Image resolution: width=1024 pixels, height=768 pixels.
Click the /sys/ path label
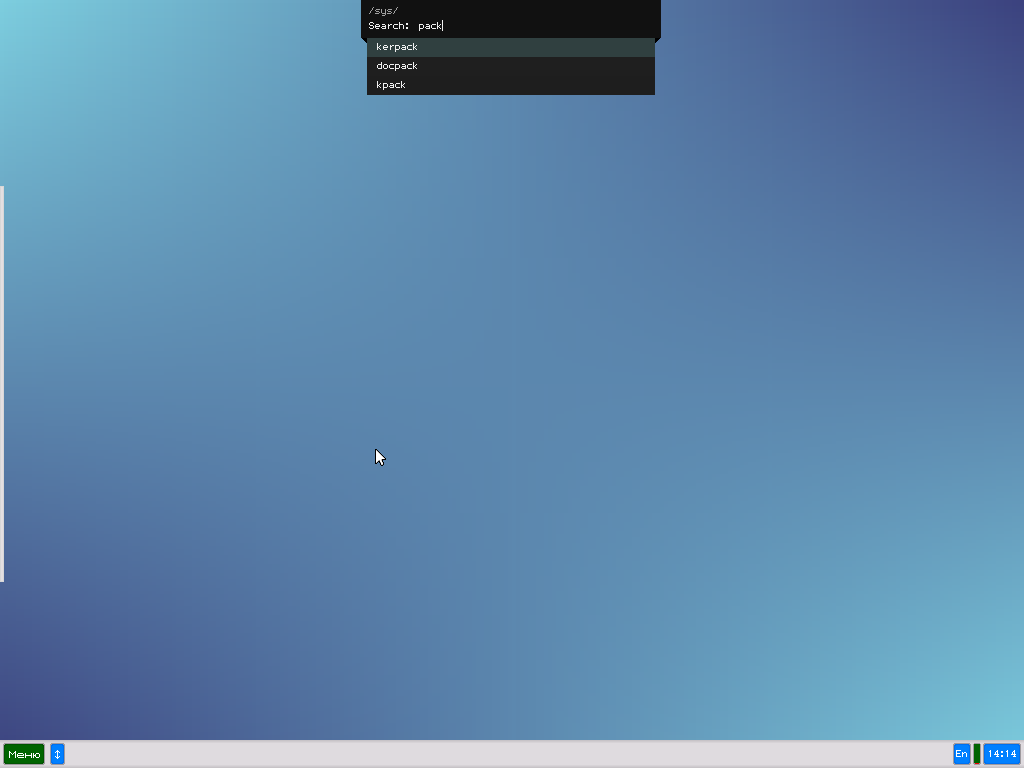[383, 11]
